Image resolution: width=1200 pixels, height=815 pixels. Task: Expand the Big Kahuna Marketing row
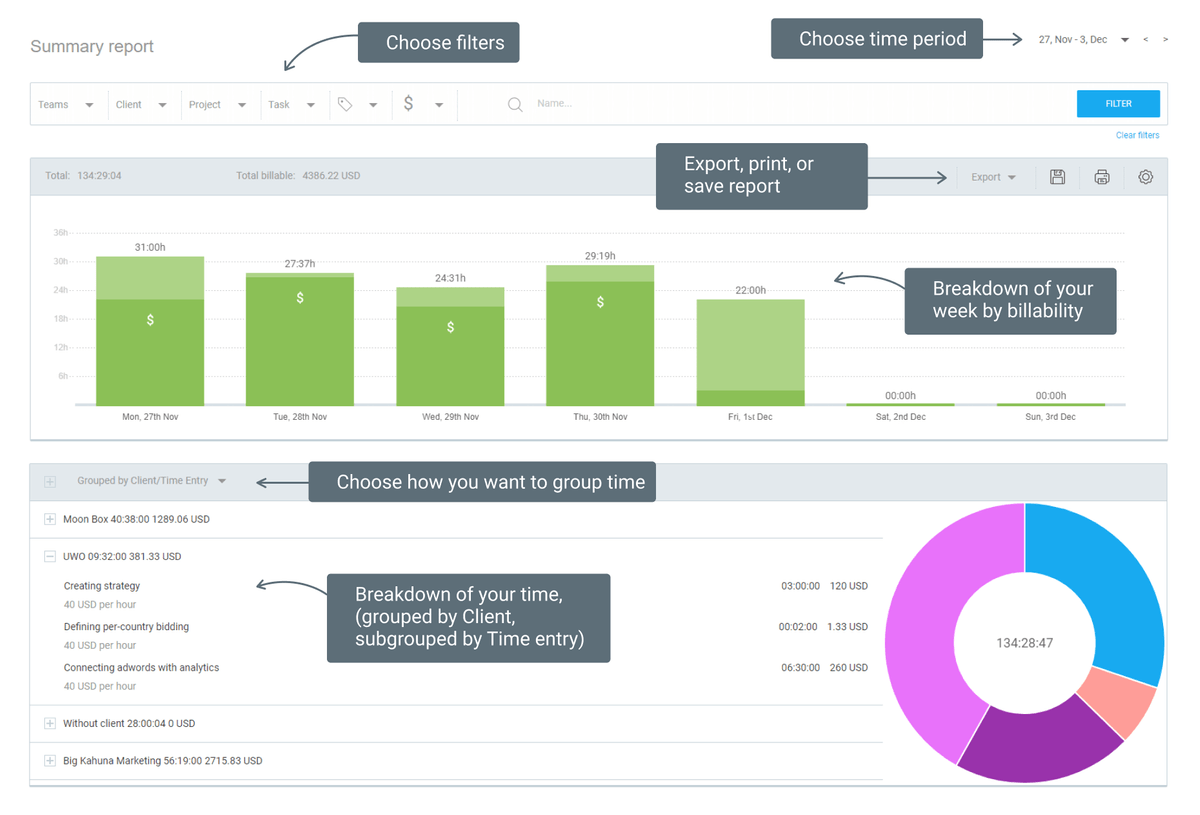(50, 760)
